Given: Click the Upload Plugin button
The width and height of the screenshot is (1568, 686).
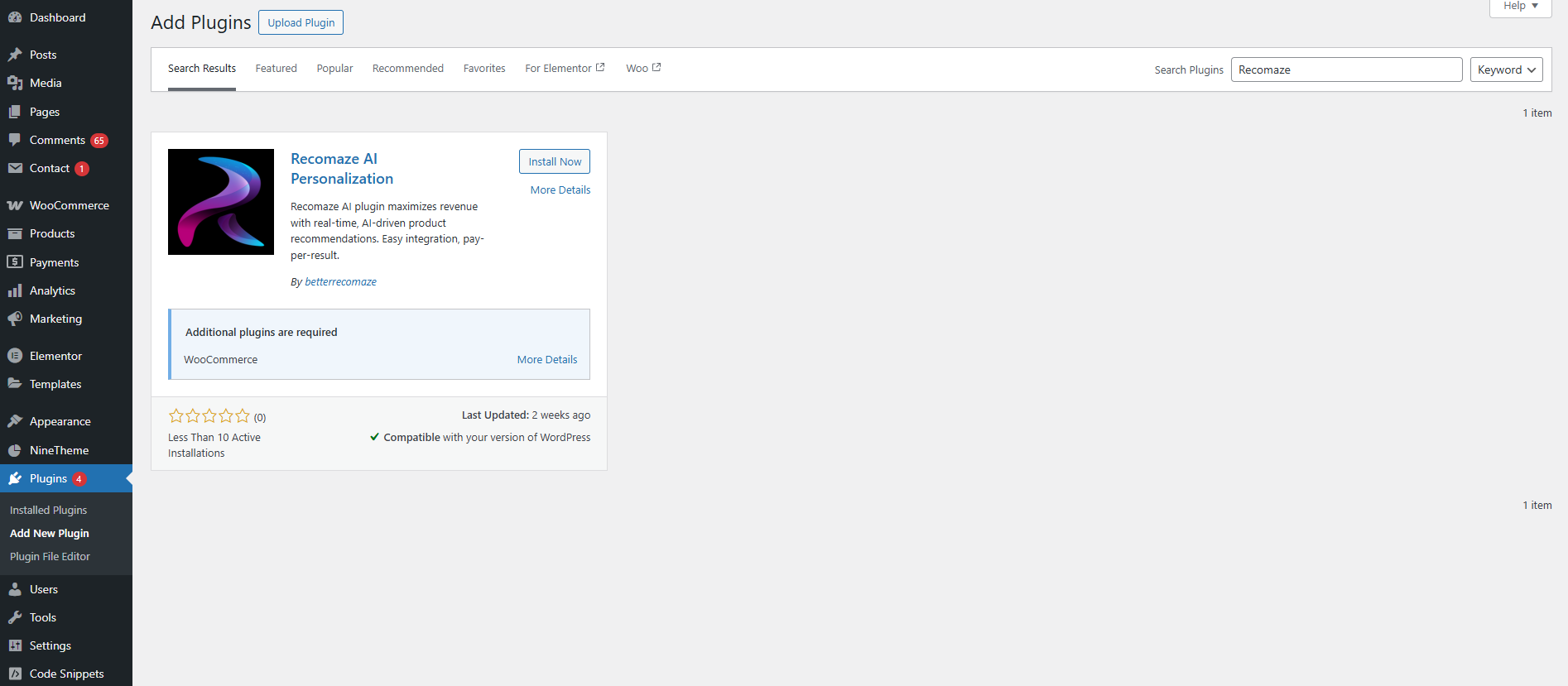Looking at the screenshot, I should click(301, 22).
